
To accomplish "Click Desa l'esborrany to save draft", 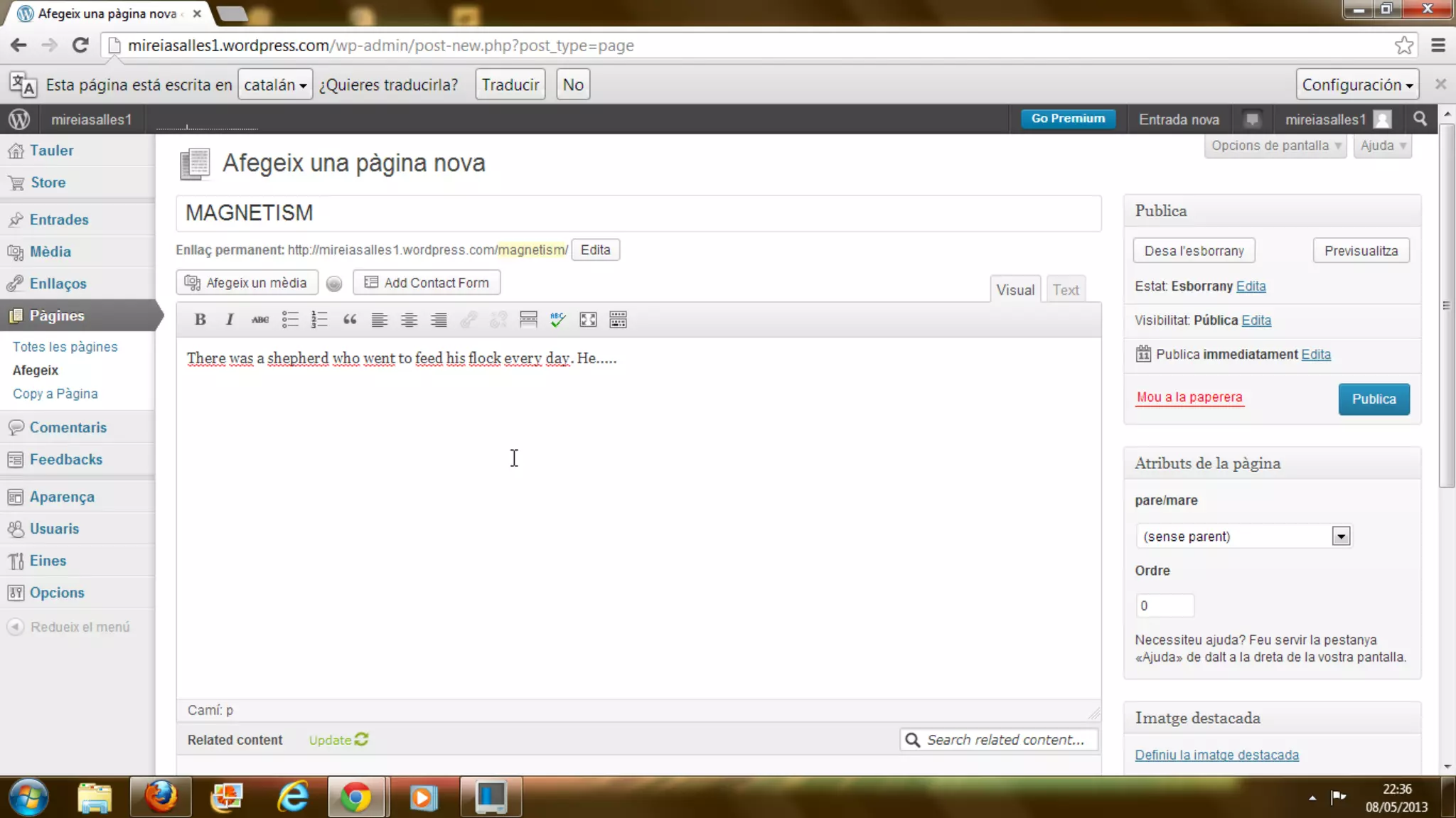I will tap(1194, 251).
